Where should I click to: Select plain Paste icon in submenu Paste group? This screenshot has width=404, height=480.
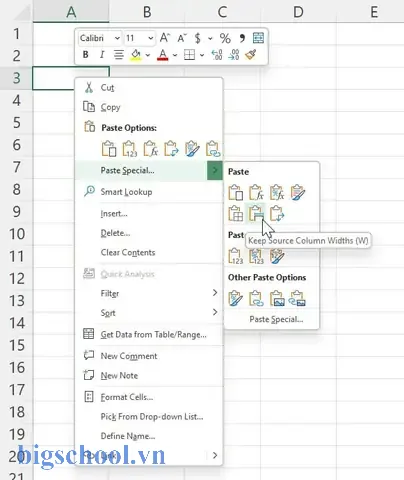pos(236,192)
